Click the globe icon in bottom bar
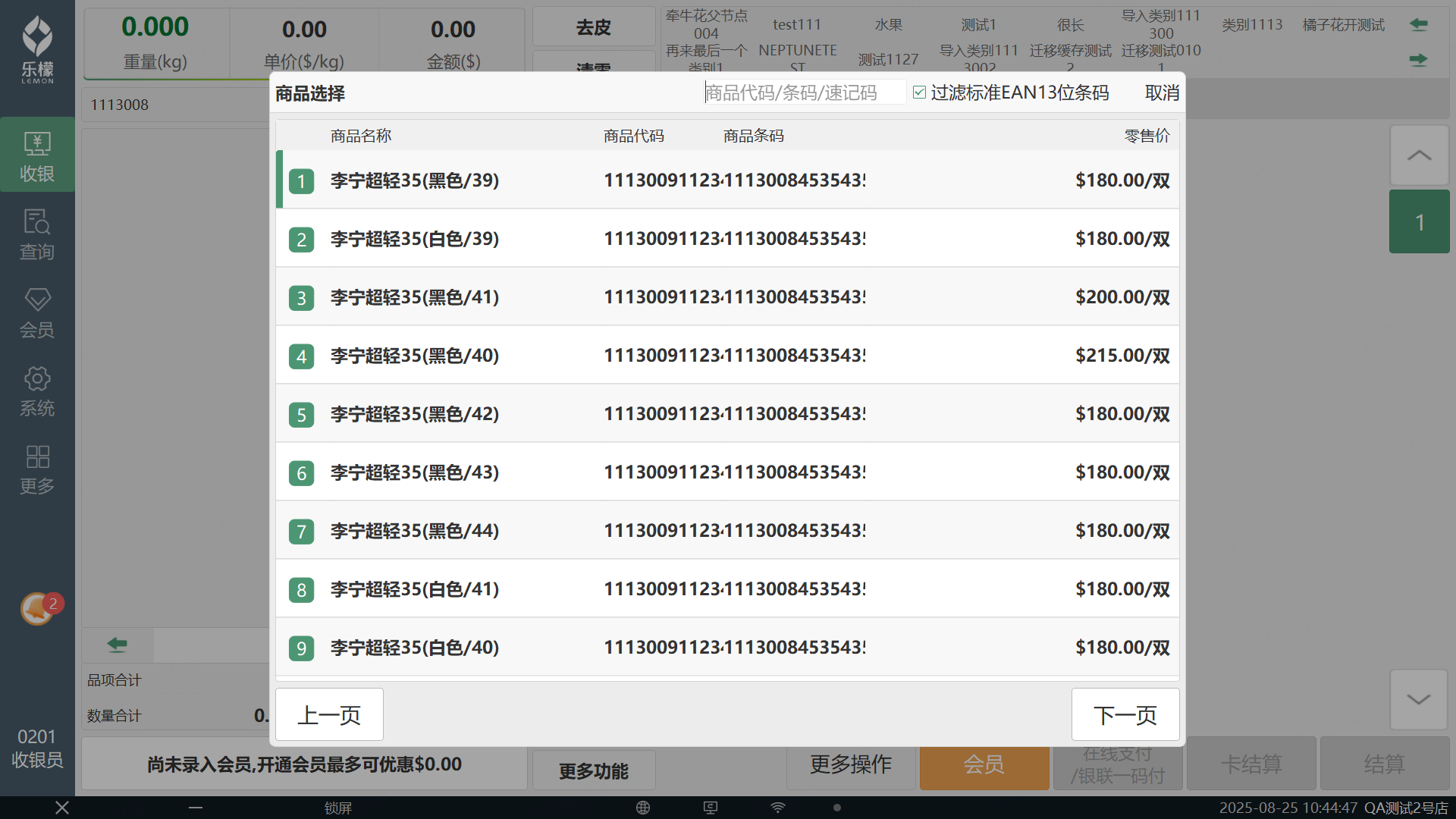 pos(643,808)
